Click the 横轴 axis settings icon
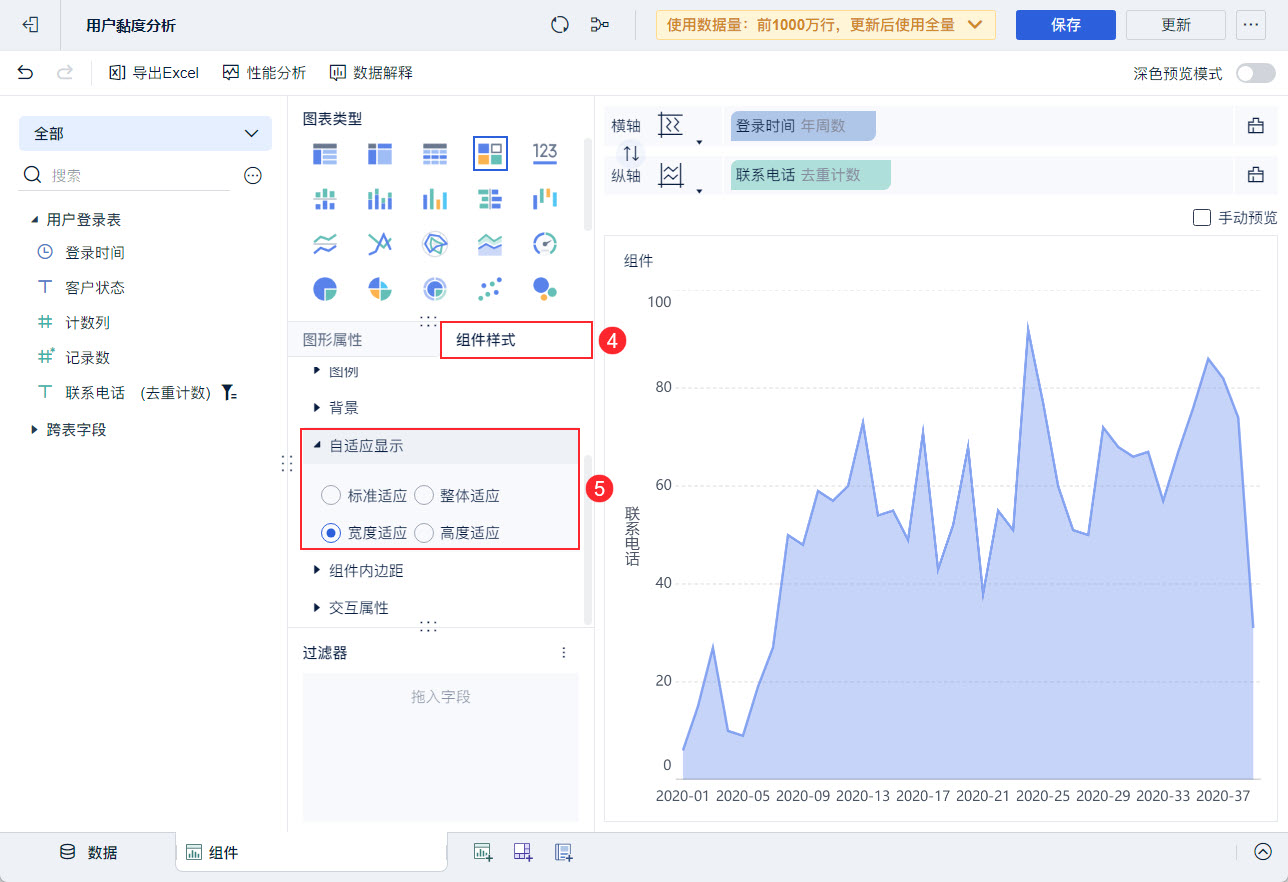Screen dimensions: 1288x882 [670, 126]
